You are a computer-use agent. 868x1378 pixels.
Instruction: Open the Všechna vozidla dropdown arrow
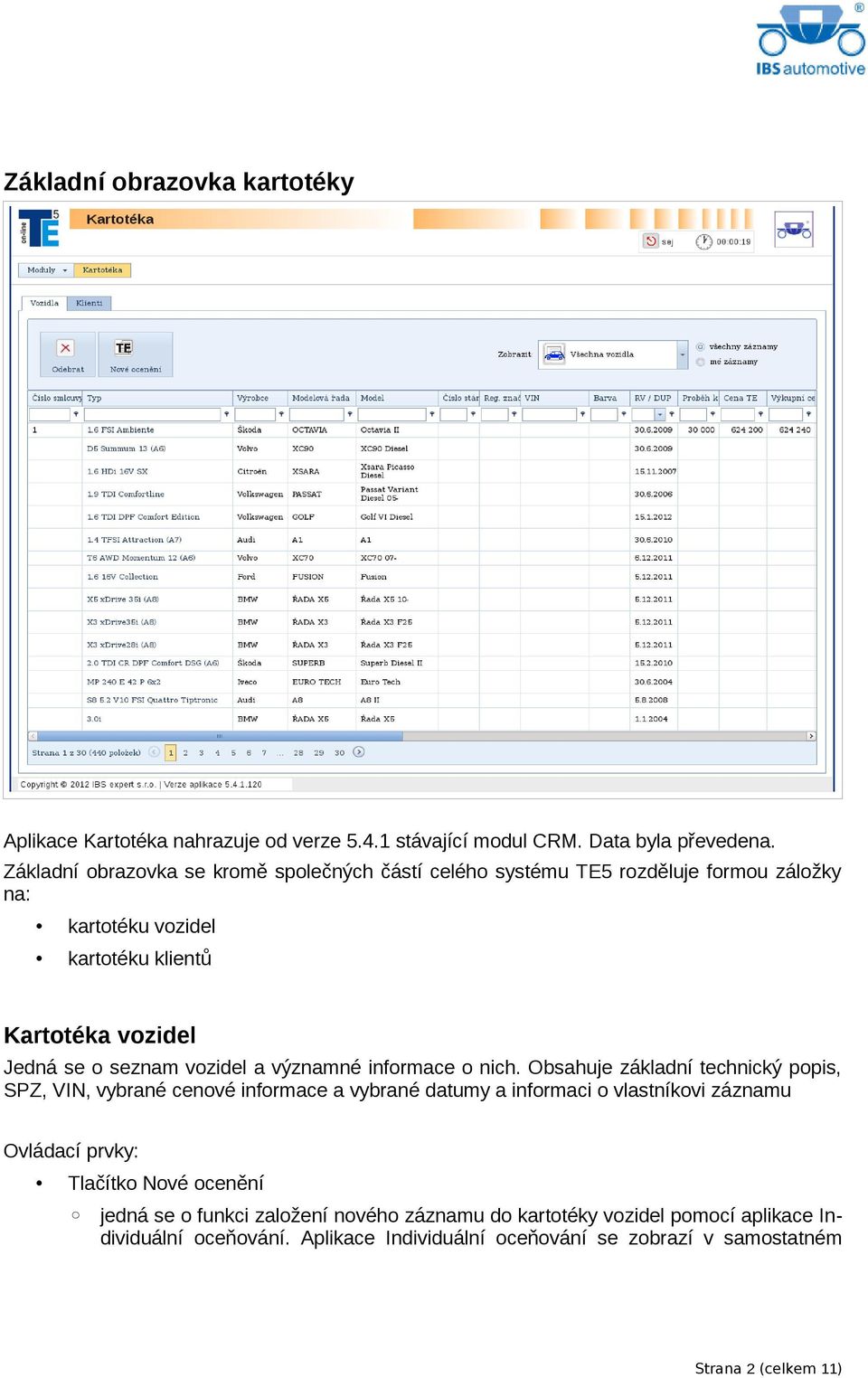click(x=683, y=354)
